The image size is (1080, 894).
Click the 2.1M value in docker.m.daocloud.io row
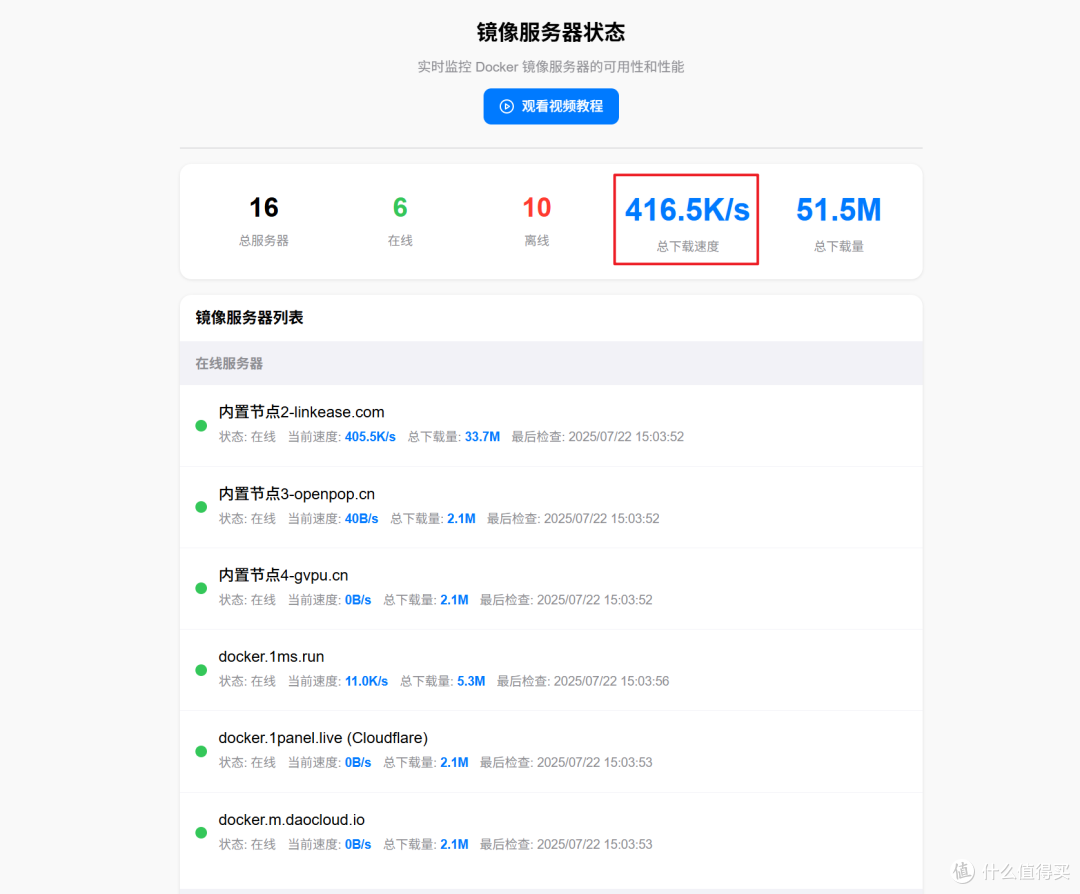[455, 844]
